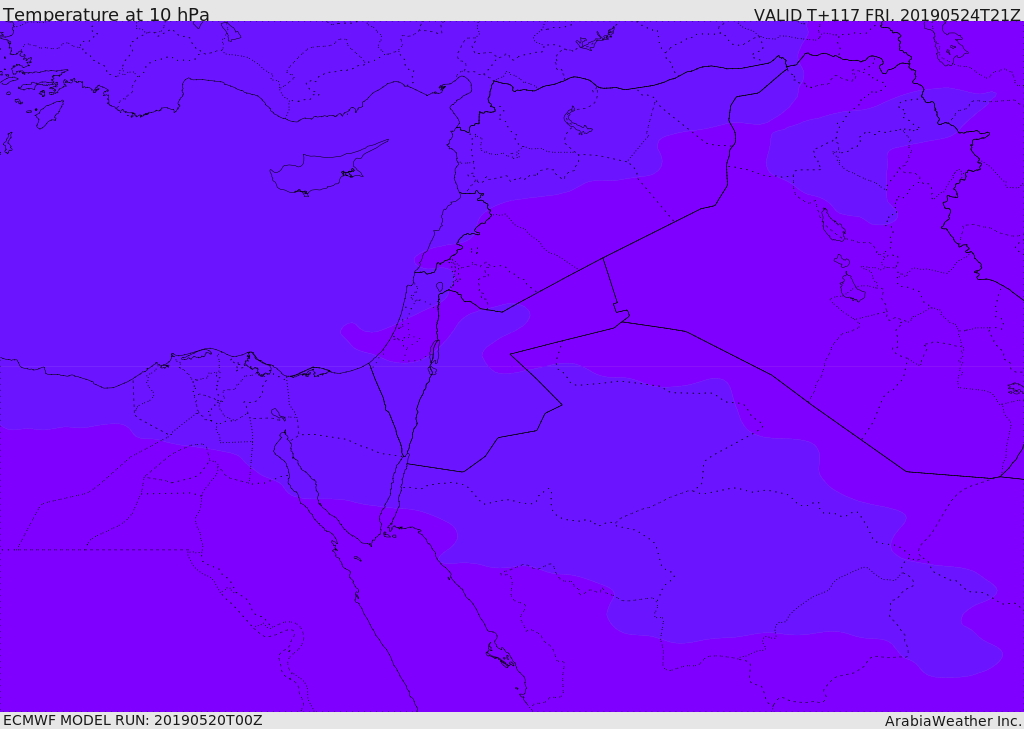The image size is (1024, 729).
Task: Click the lake at the top-right corner
Action: 950,45
